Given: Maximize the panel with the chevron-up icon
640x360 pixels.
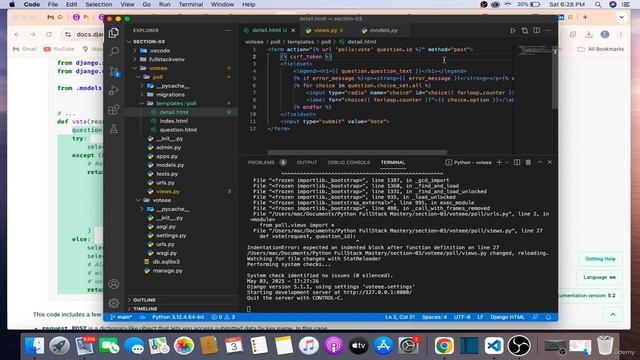Looking at the screenshot, I should pyautogui.click(x=540, y=162).
